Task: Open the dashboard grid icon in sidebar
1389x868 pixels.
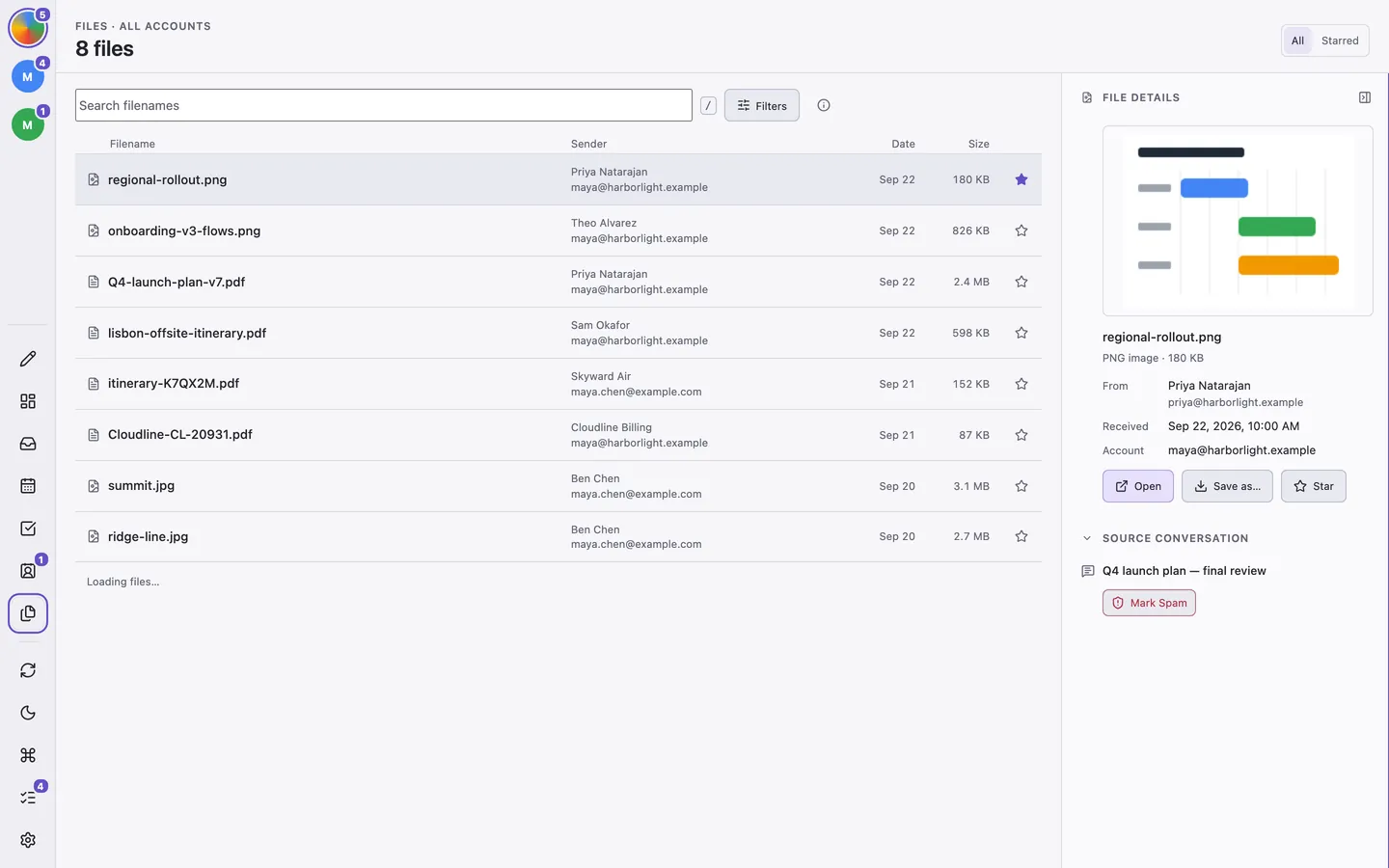Action: point(28,401)
